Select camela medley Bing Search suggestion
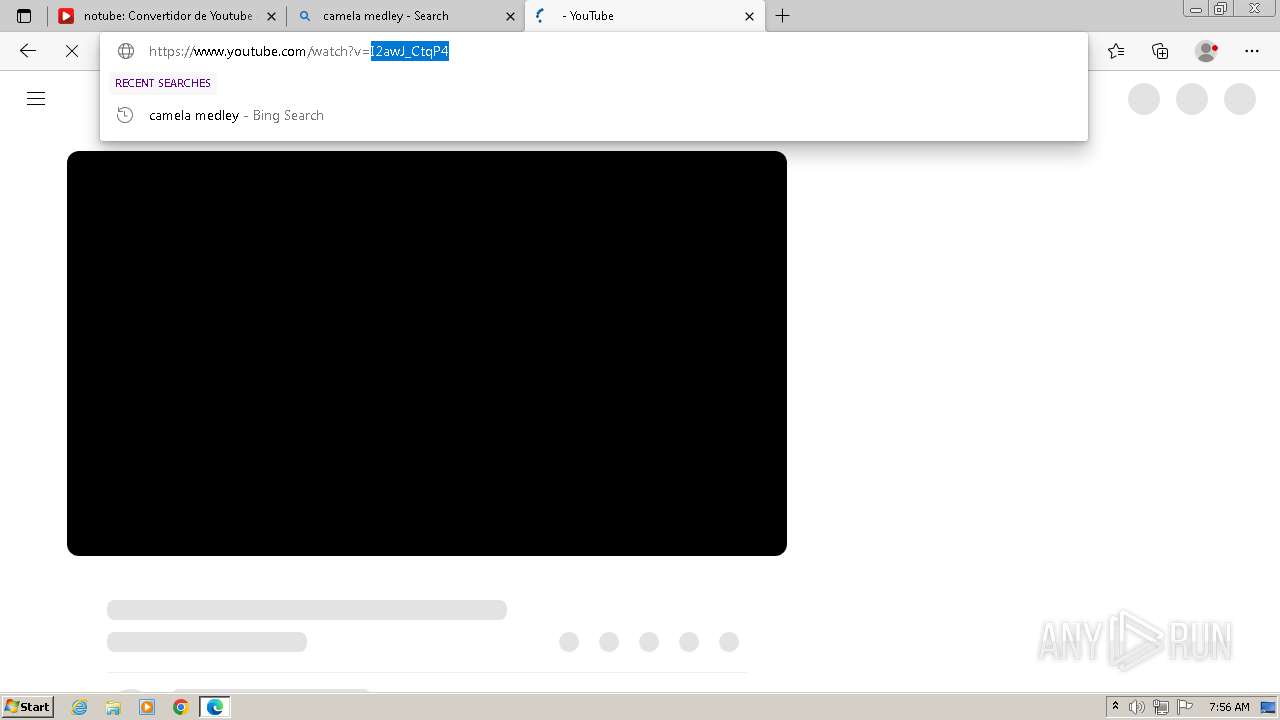The width and height of the screenshot is (1280, 720). (x=594, y=115)
